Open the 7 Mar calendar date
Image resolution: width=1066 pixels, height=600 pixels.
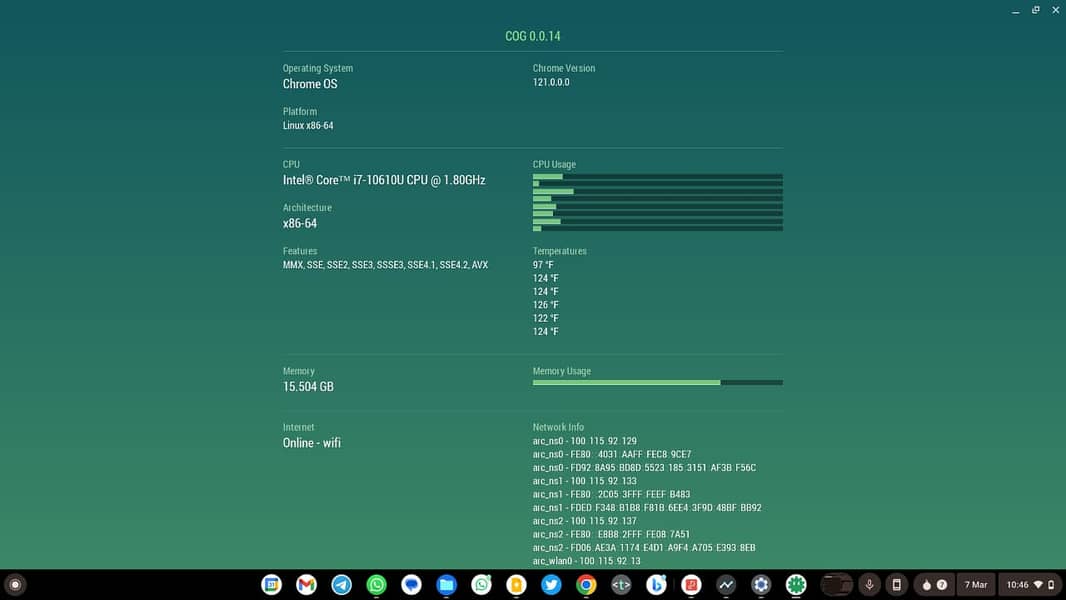pyautogui.click(x=975, y=585)
